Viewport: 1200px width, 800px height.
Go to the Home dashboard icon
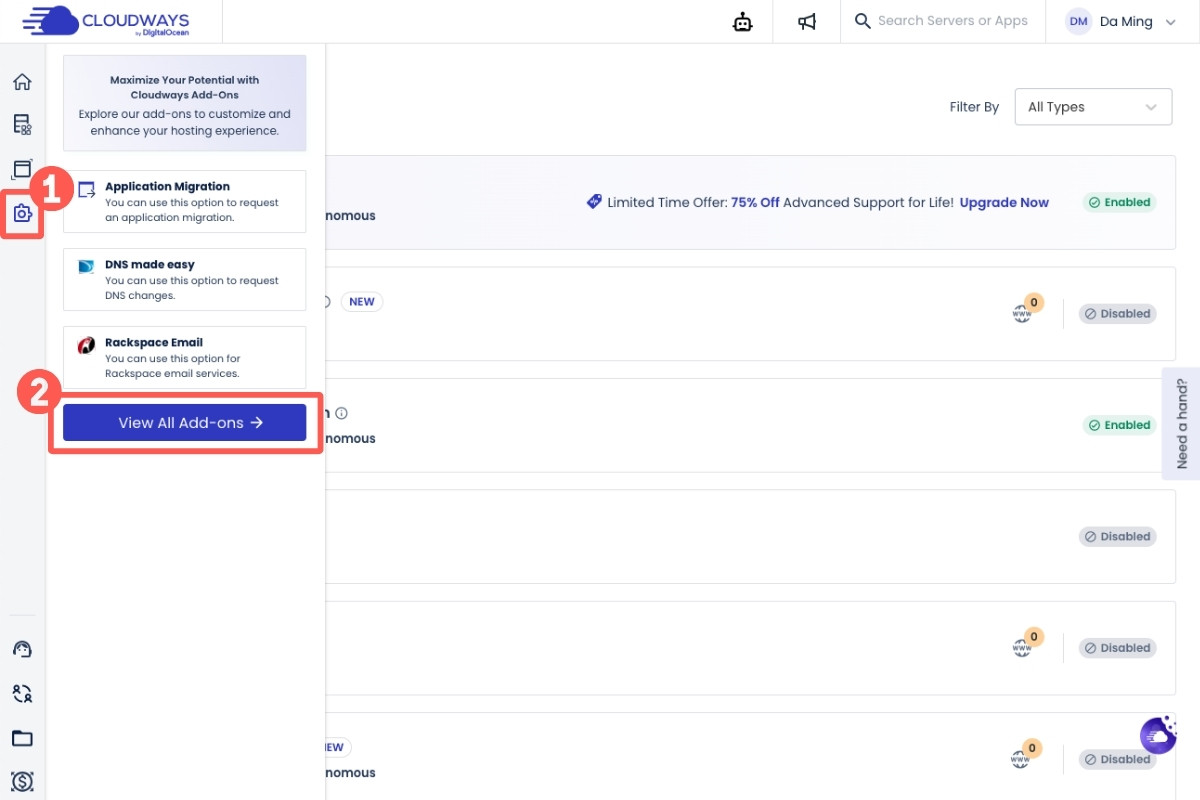point(22,82)
